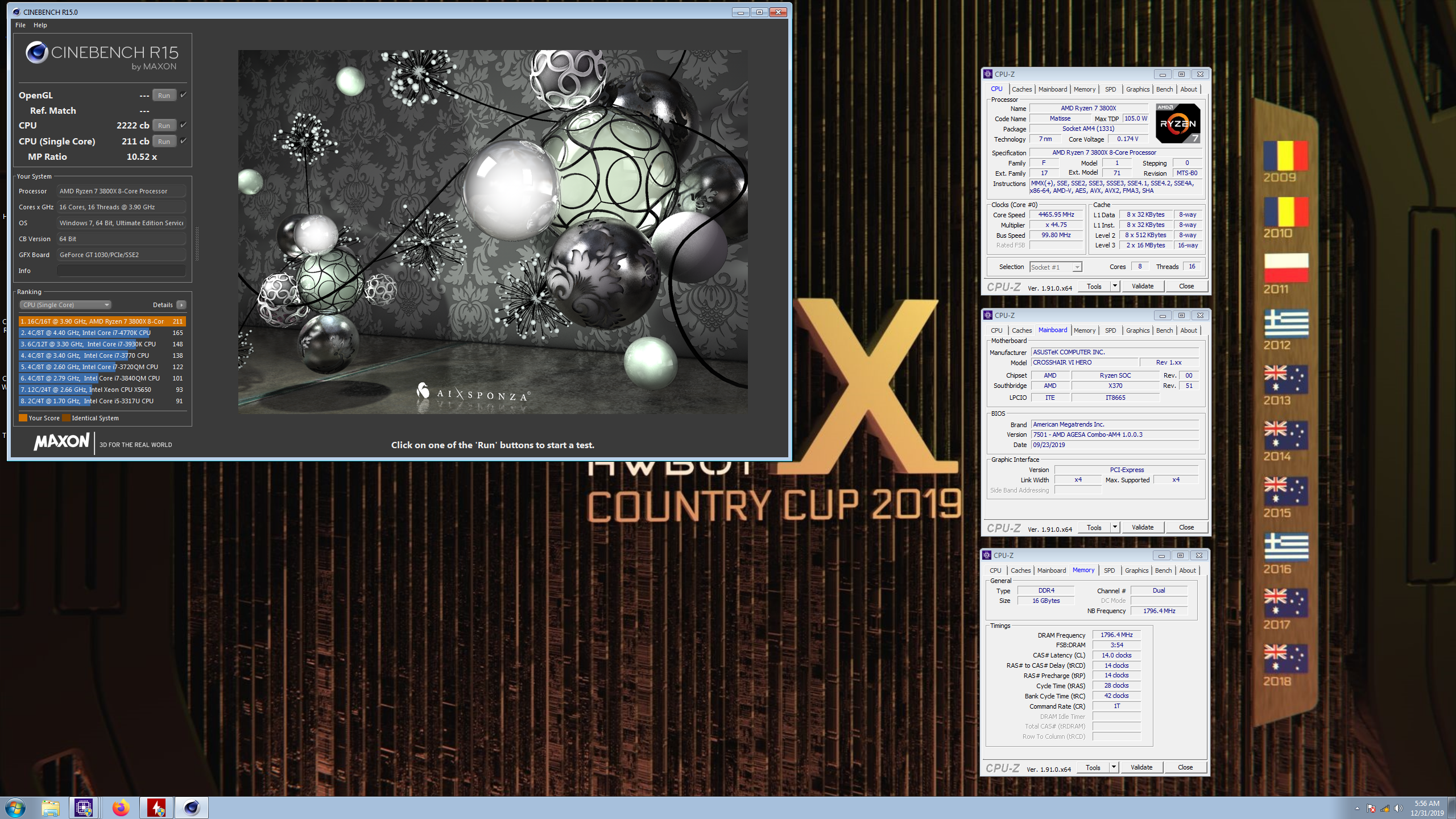
Task: Click the MAXON logo at the bottom
Action: [61, 442]
